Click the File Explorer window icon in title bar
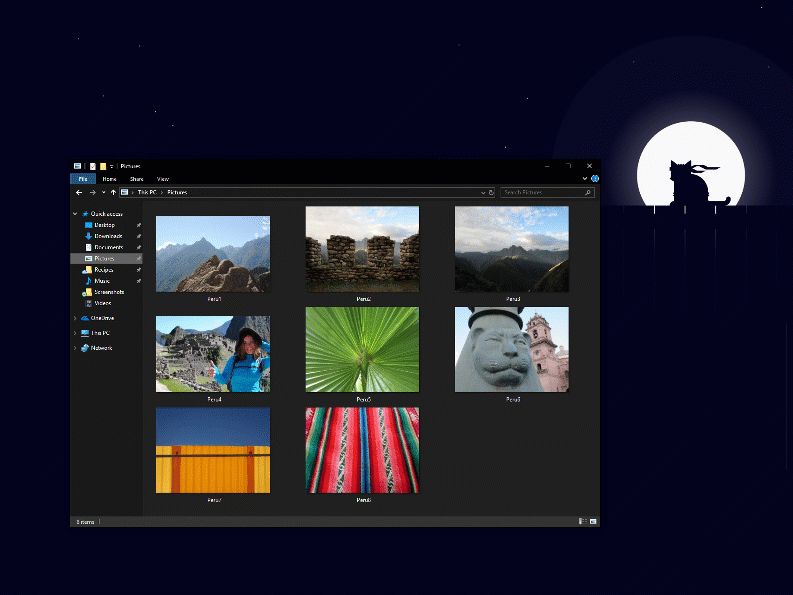Viewport: 793px width, 595px height. click(77, 166)
